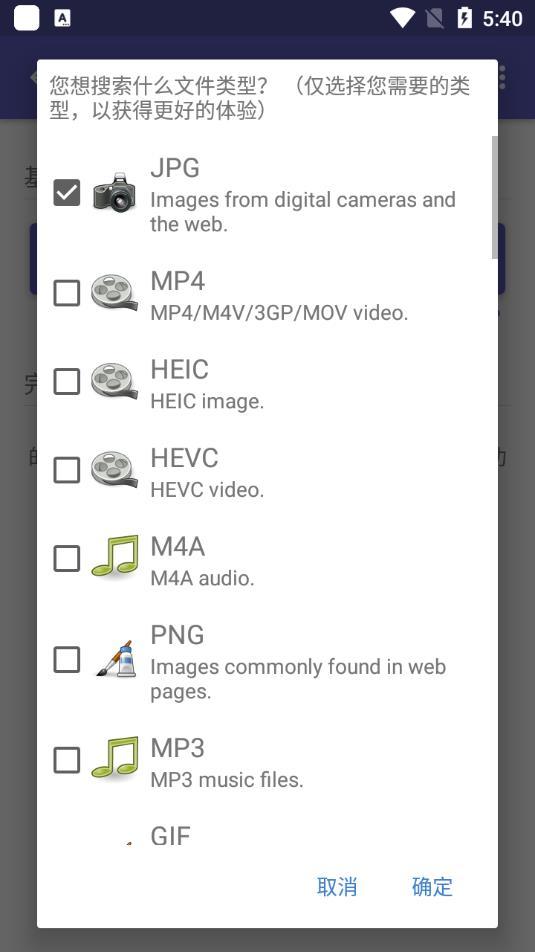Confirm with the 确定 button

tap(432, 887)
